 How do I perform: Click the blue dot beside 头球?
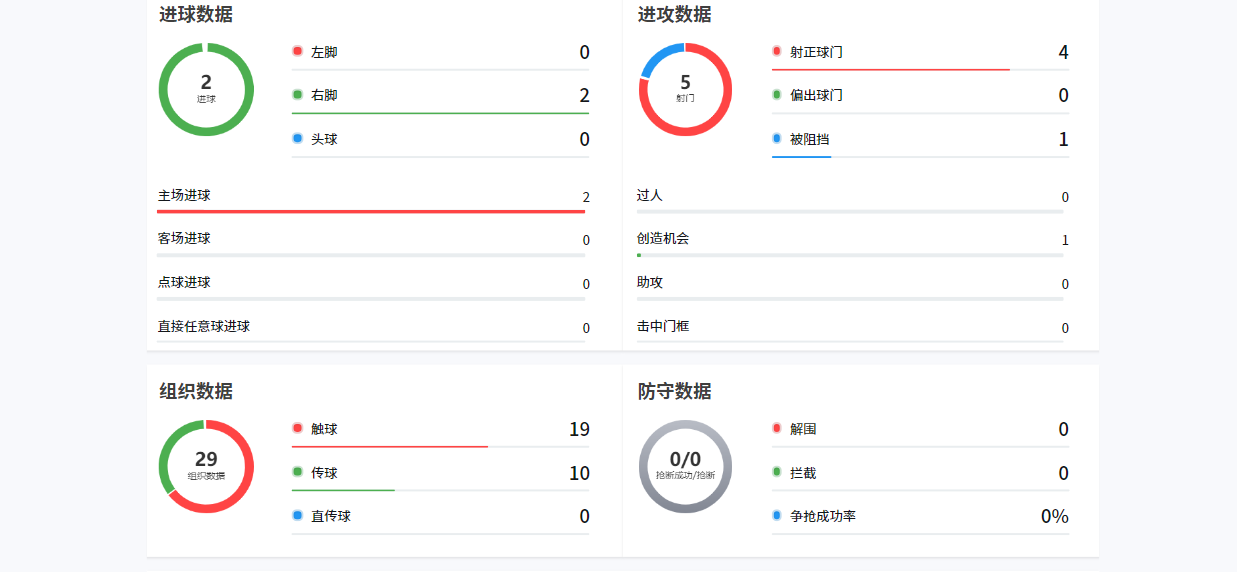point(297,139)
